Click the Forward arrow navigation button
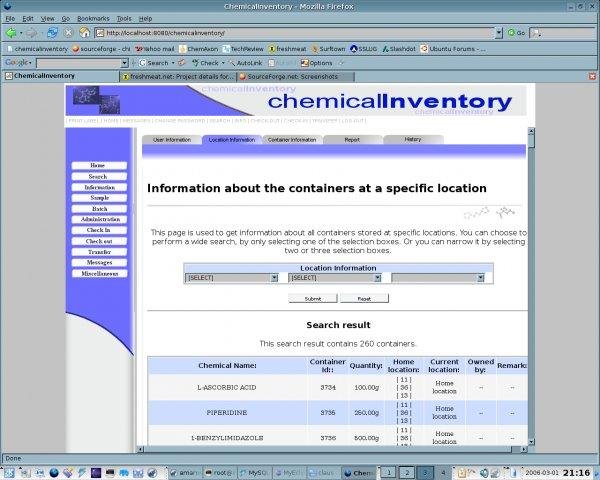 point(31,33)
